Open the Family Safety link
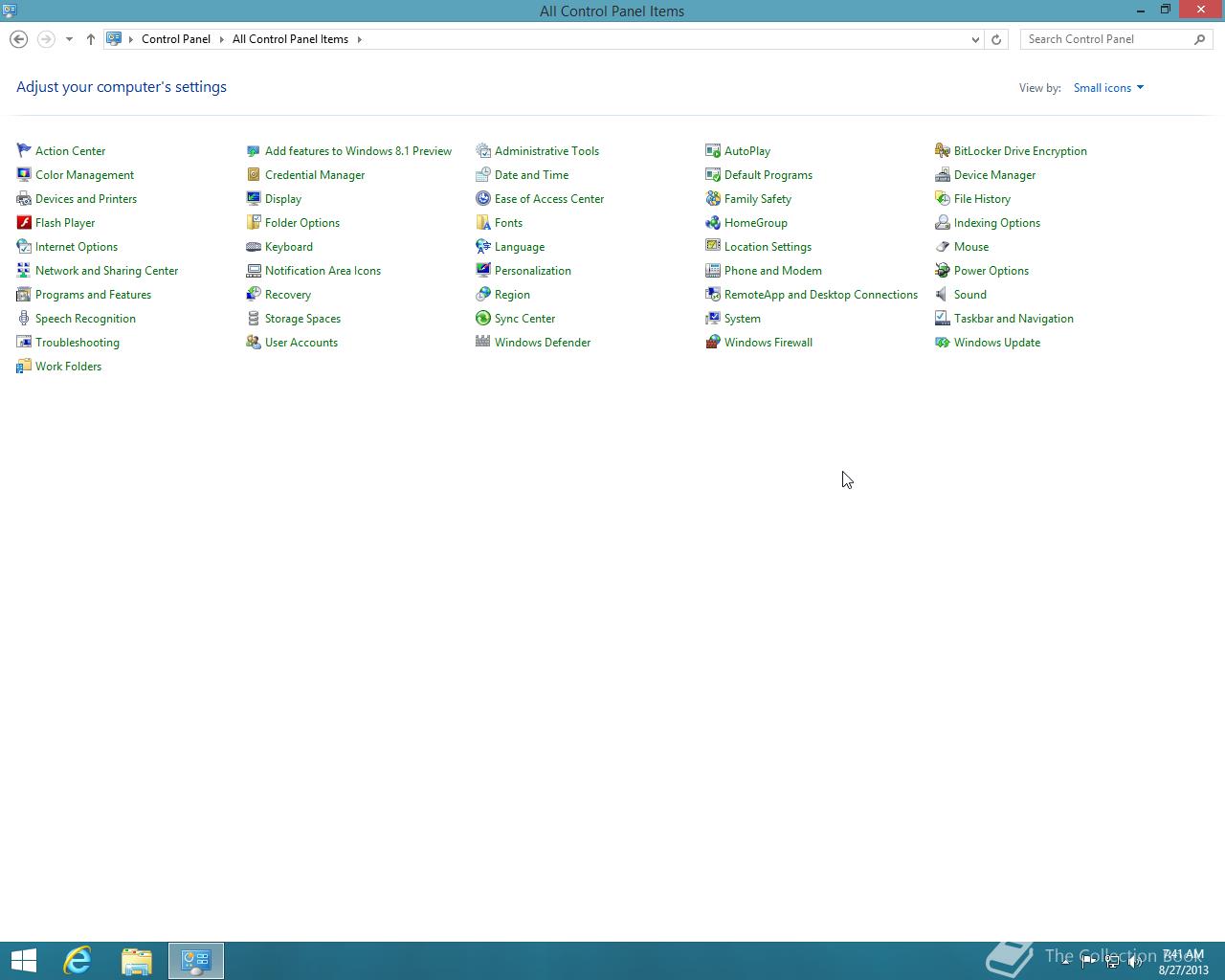 [758, 199]
